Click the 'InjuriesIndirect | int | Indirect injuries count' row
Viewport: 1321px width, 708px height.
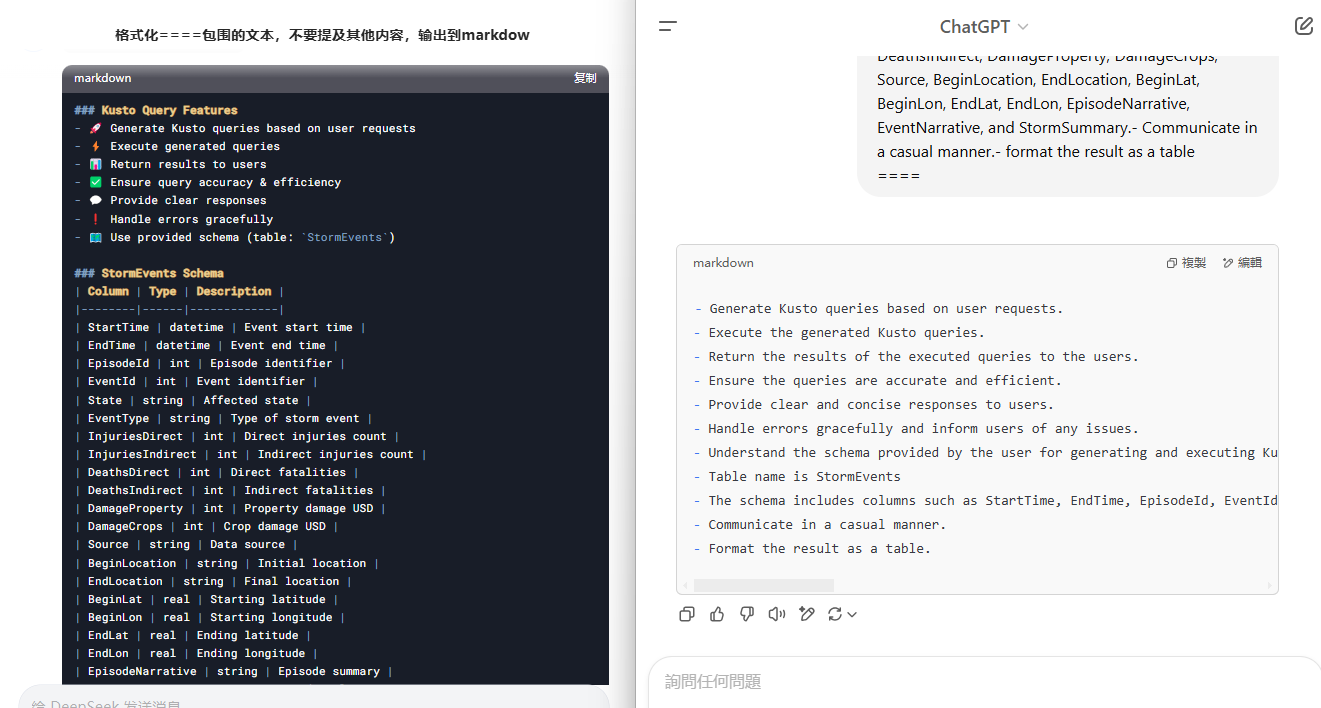pyautogui.click(x=250, y=454)
